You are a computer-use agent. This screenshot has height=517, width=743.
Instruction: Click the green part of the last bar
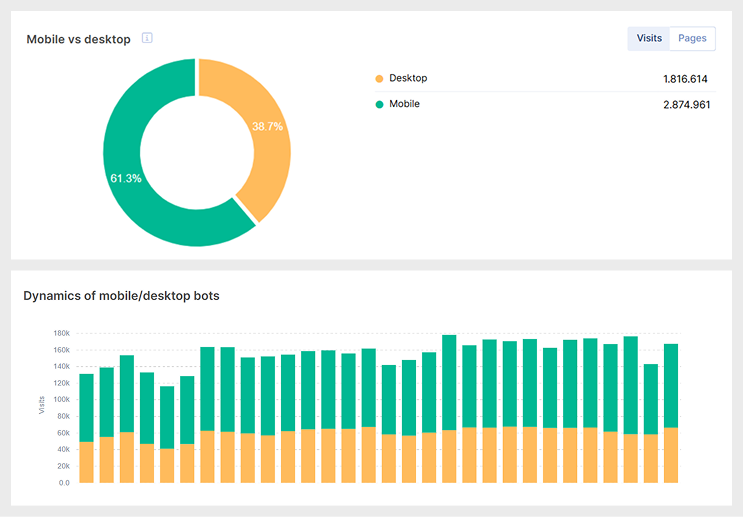click(671, 385)
